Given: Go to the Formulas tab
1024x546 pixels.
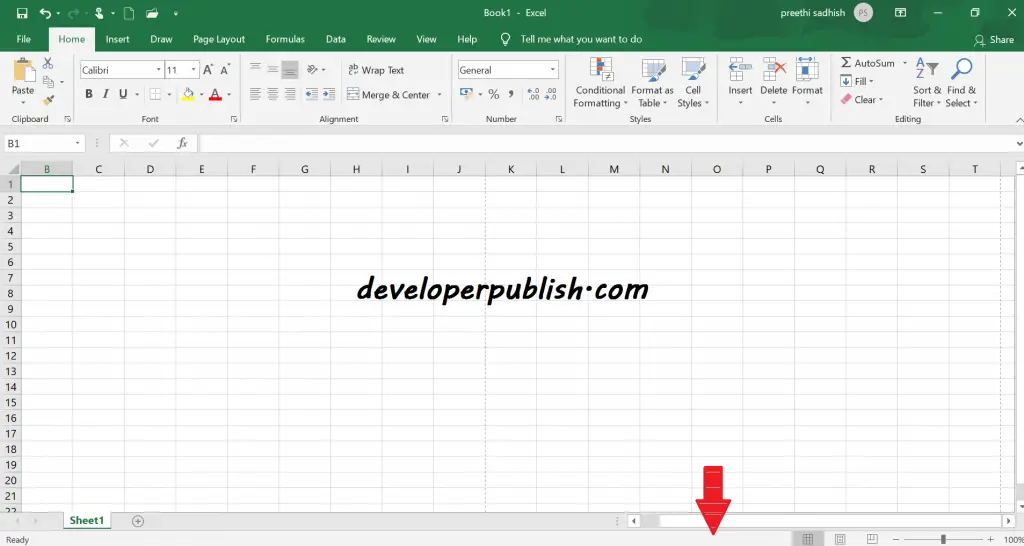Looking at the screenshot, I should pos(285,39).
